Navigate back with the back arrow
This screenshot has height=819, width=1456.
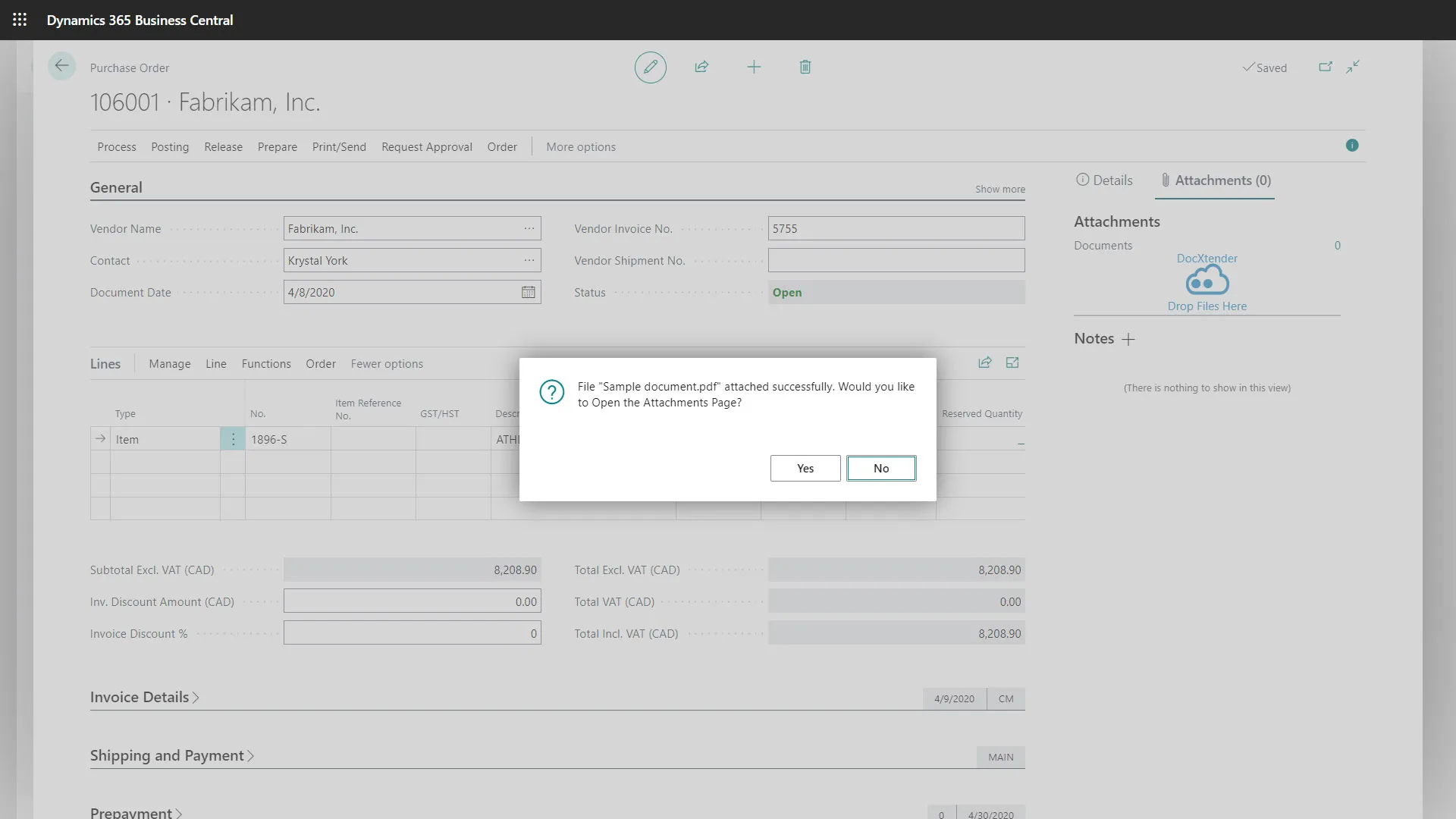[61, 66]
